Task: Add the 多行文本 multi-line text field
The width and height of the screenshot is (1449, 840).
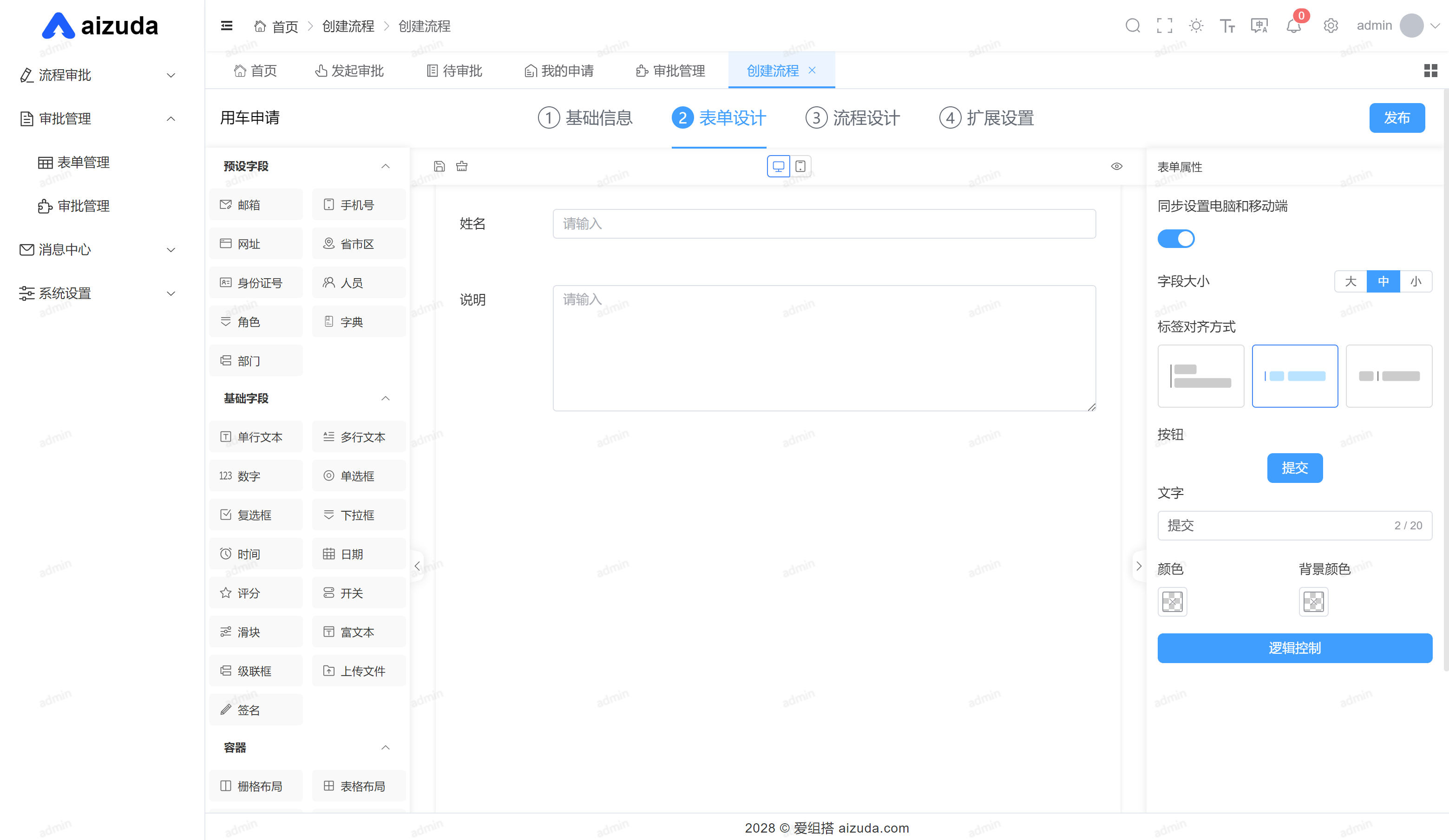Action: click(x=359, y=436)
